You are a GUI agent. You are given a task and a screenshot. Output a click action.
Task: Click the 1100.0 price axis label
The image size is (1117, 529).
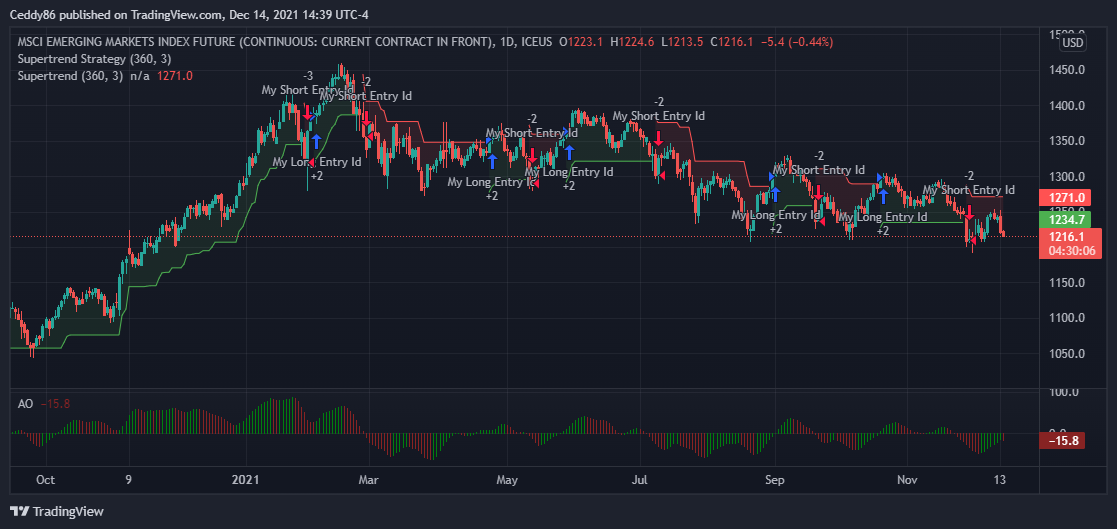[x=1066, y=318]
